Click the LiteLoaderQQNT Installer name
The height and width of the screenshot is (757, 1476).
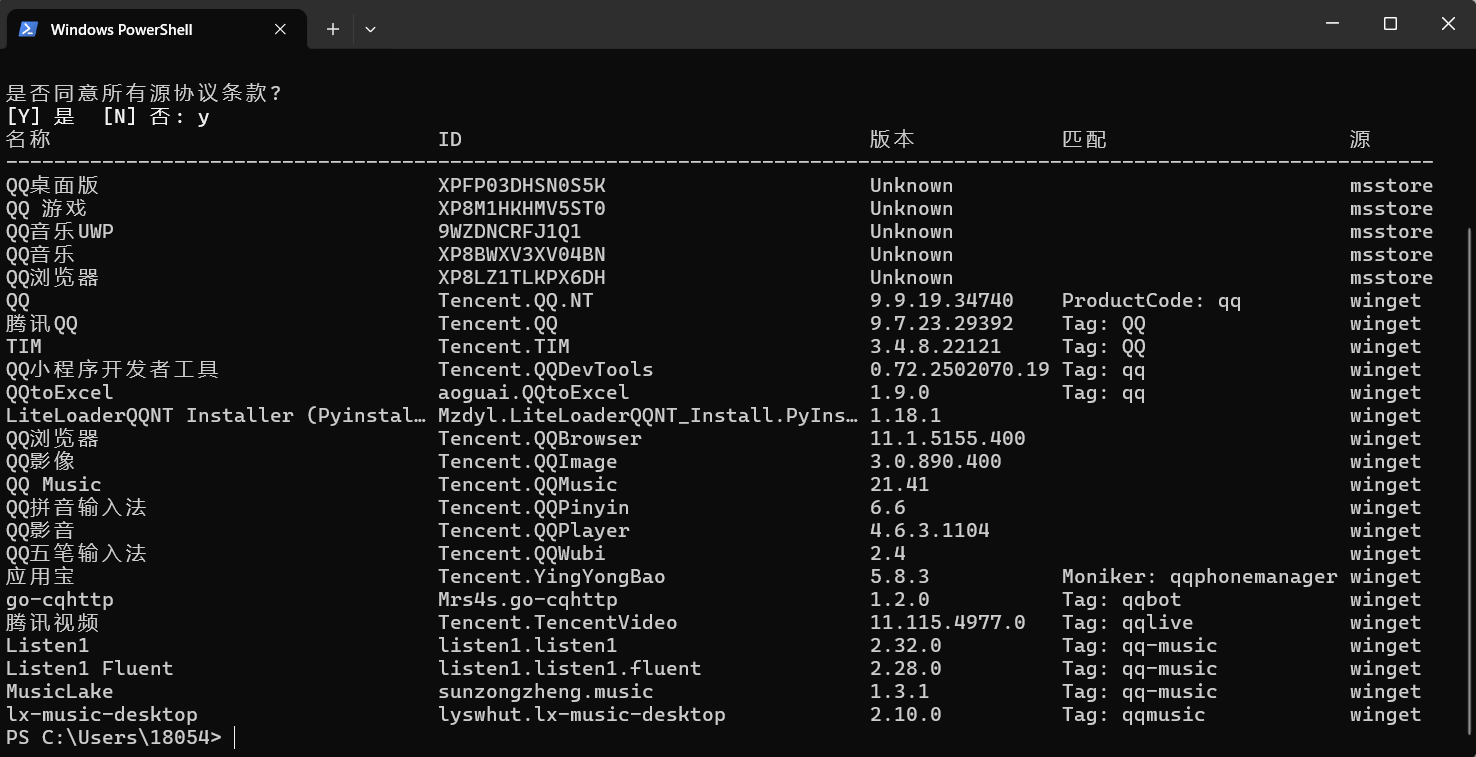pyautogui.click(x=216, y=415)
